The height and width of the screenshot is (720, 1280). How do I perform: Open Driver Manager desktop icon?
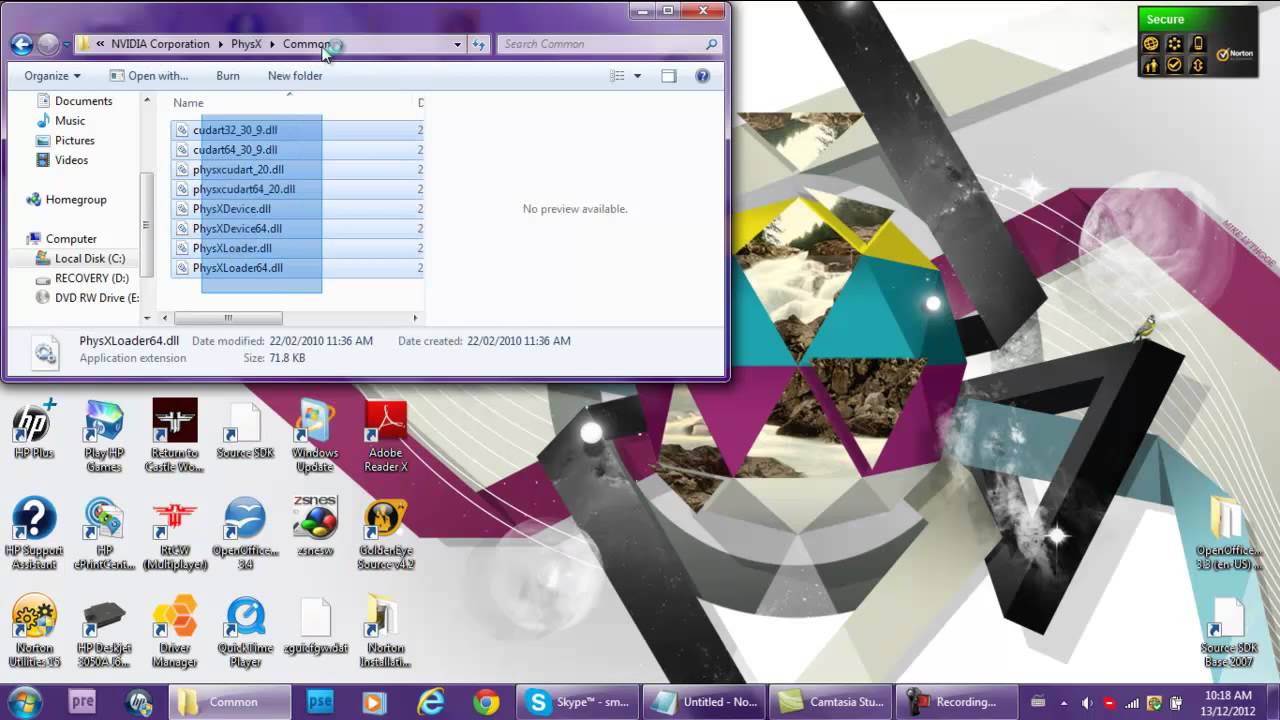175,632
